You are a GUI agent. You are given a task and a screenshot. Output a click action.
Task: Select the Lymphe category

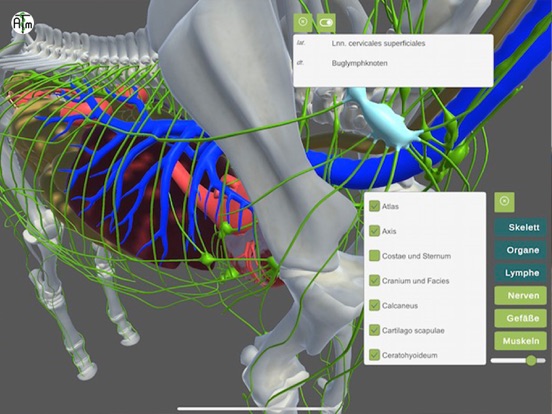click(520, 273)
